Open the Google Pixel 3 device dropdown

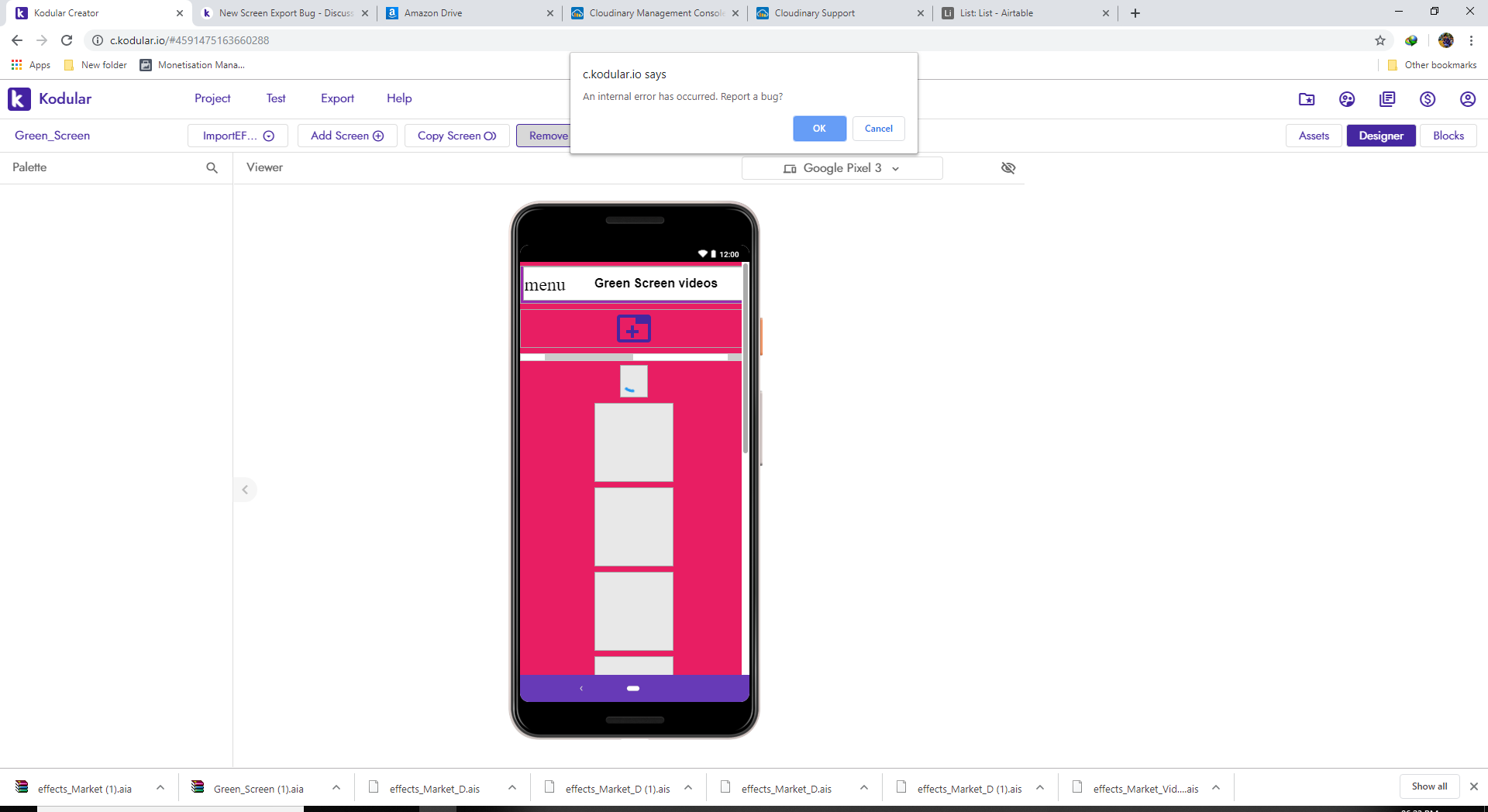842,168
